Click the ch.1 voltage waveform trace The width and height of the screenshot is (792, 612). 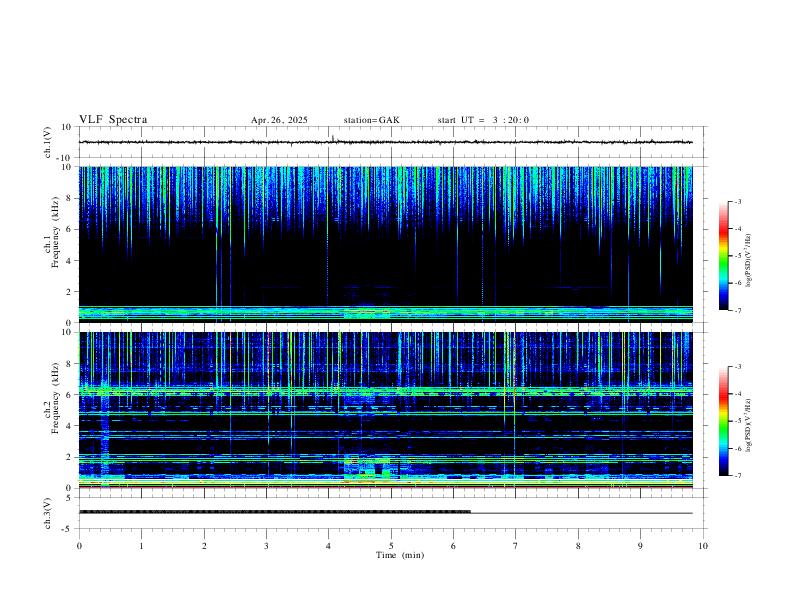click(386, 142)
